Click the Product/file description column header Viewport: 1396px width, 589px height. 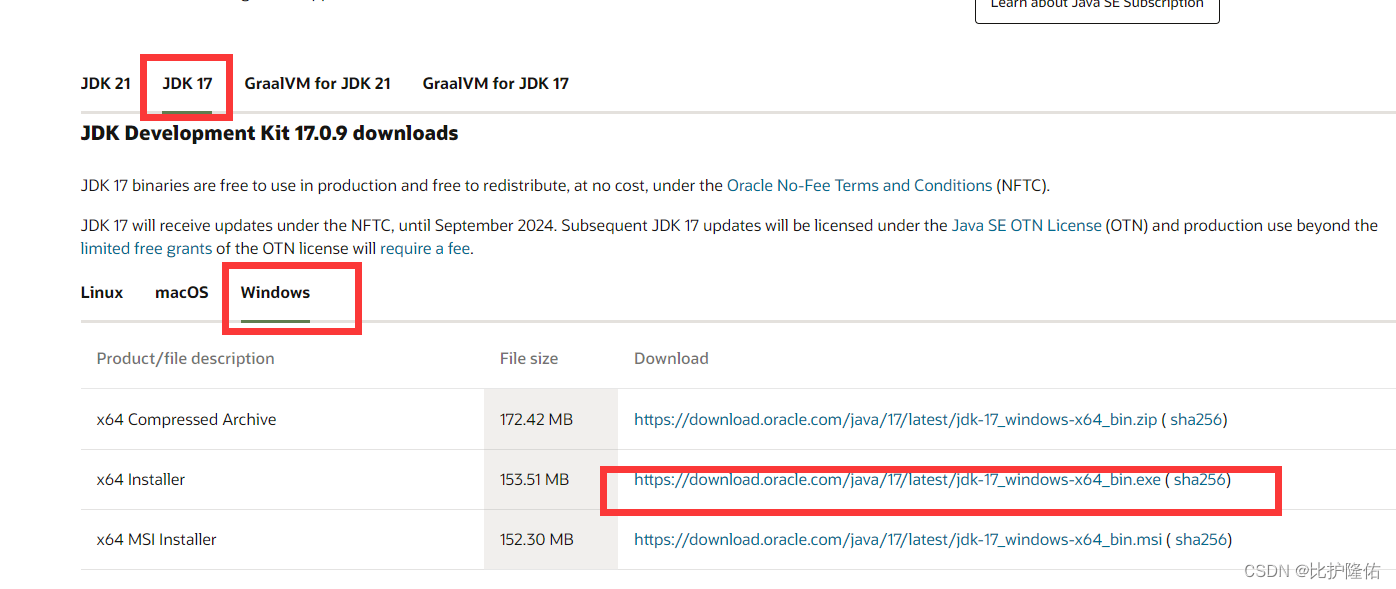tap(185, 358)
